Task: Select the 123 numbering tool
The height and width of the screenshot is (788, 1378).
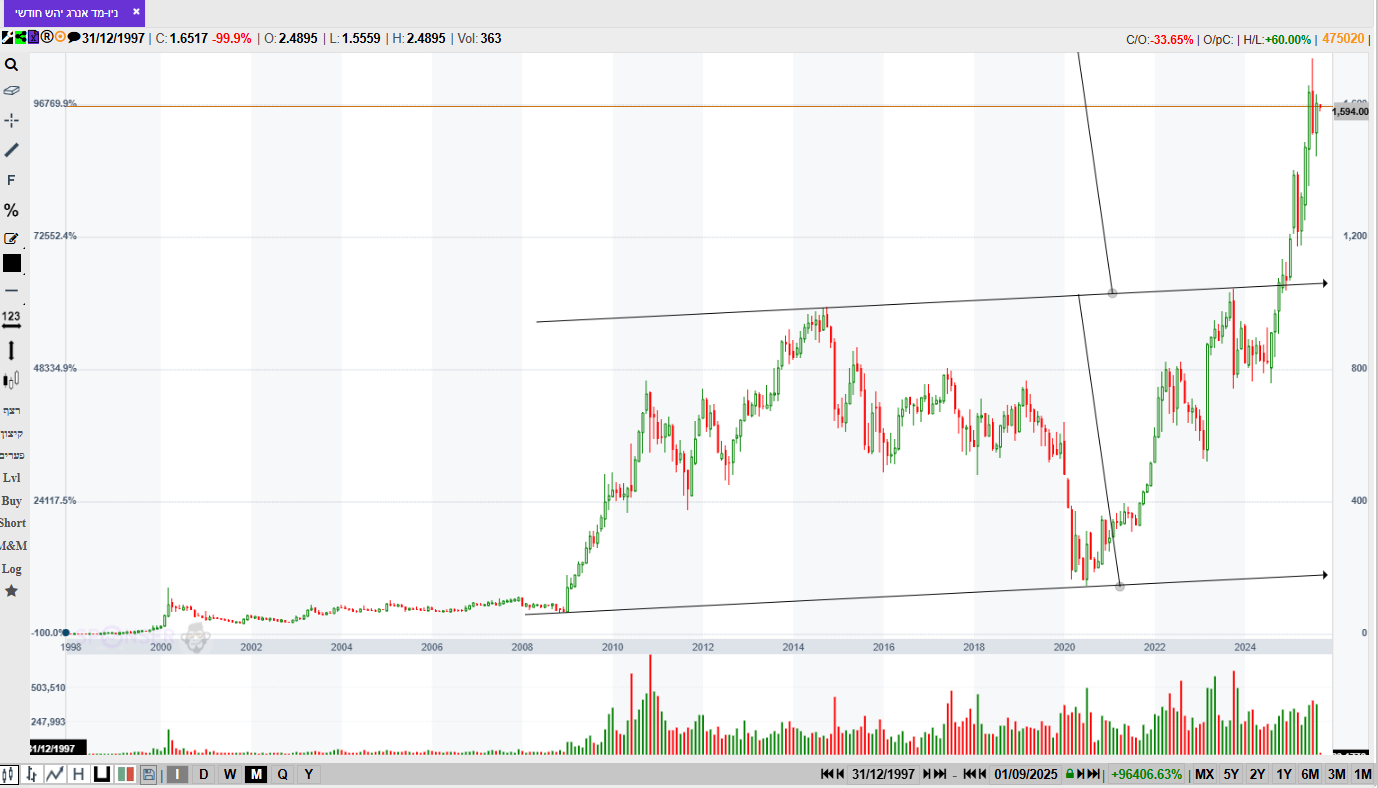Action: coord(12,318)
